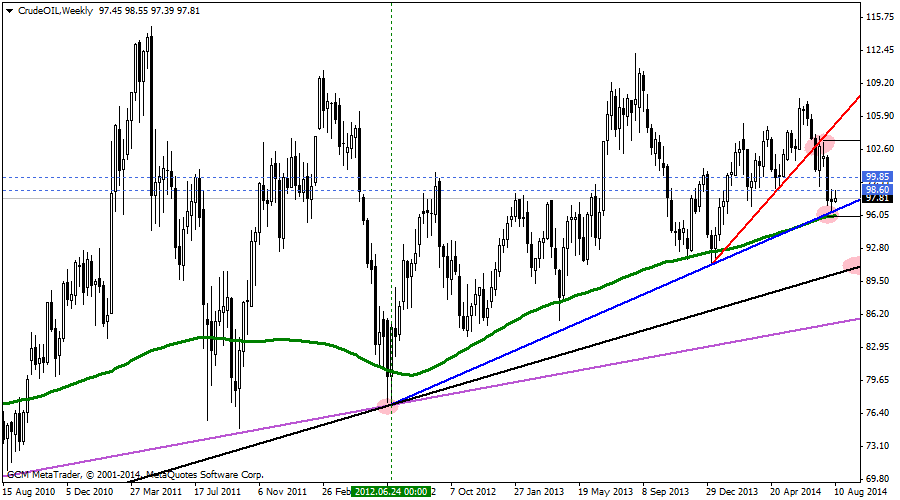Click the black 97.81 current price label
900x500 pixels.
coord(877,199)
